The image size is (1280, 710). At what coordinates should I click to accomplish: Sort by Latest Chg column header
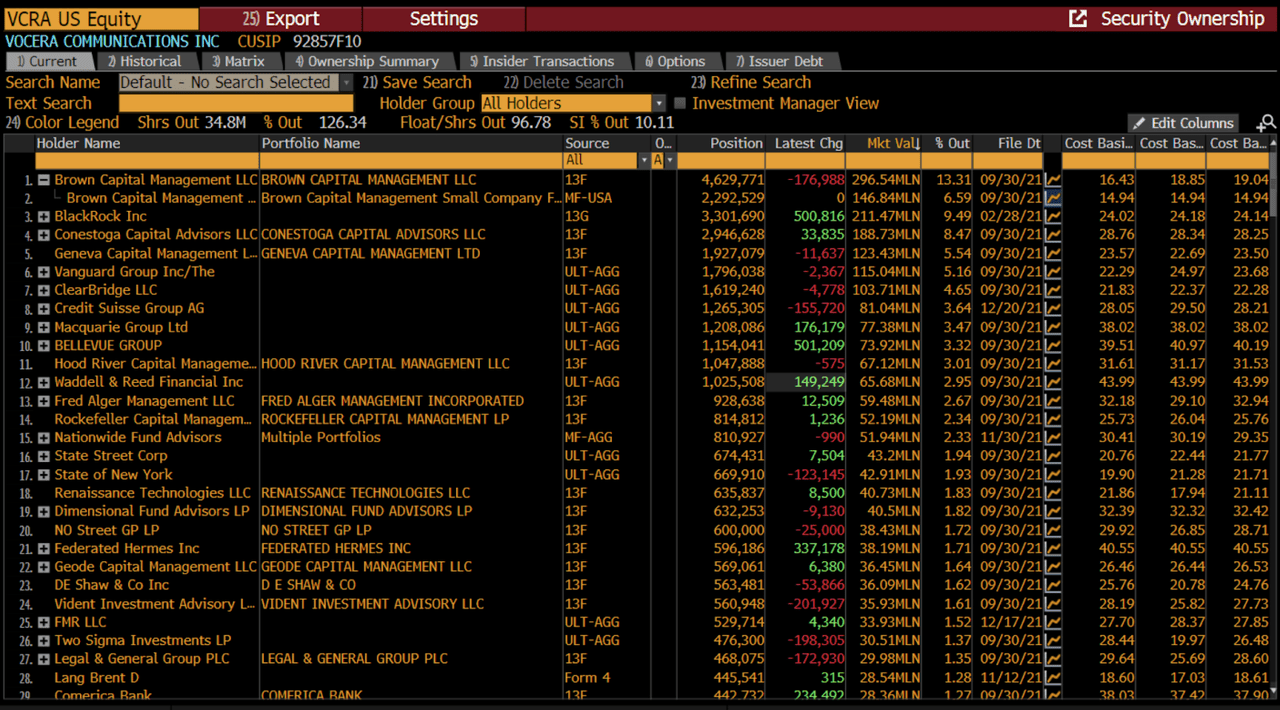(x=807, y=143)
